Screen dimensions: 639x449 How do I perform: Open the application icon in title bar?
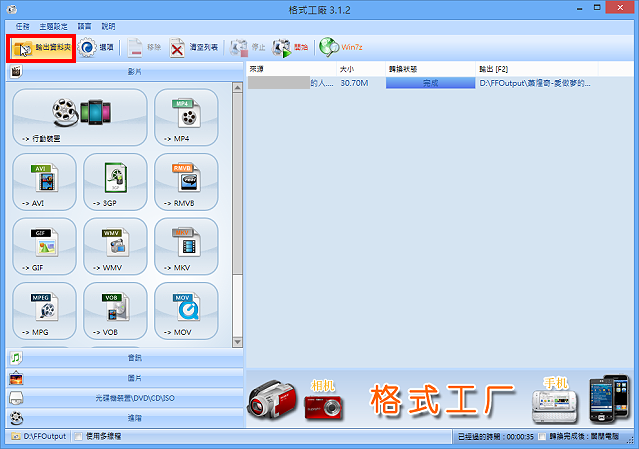(11, 9)
